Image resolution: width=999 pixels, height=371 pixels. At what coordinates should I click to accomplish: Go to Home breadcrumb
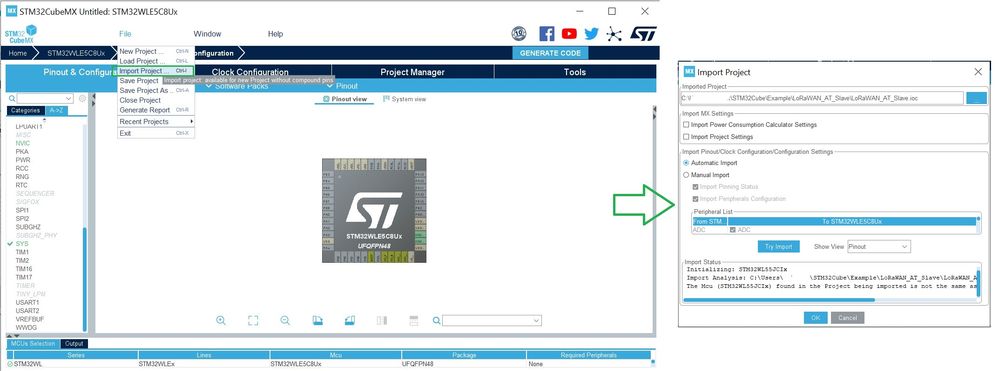point(17,53)
